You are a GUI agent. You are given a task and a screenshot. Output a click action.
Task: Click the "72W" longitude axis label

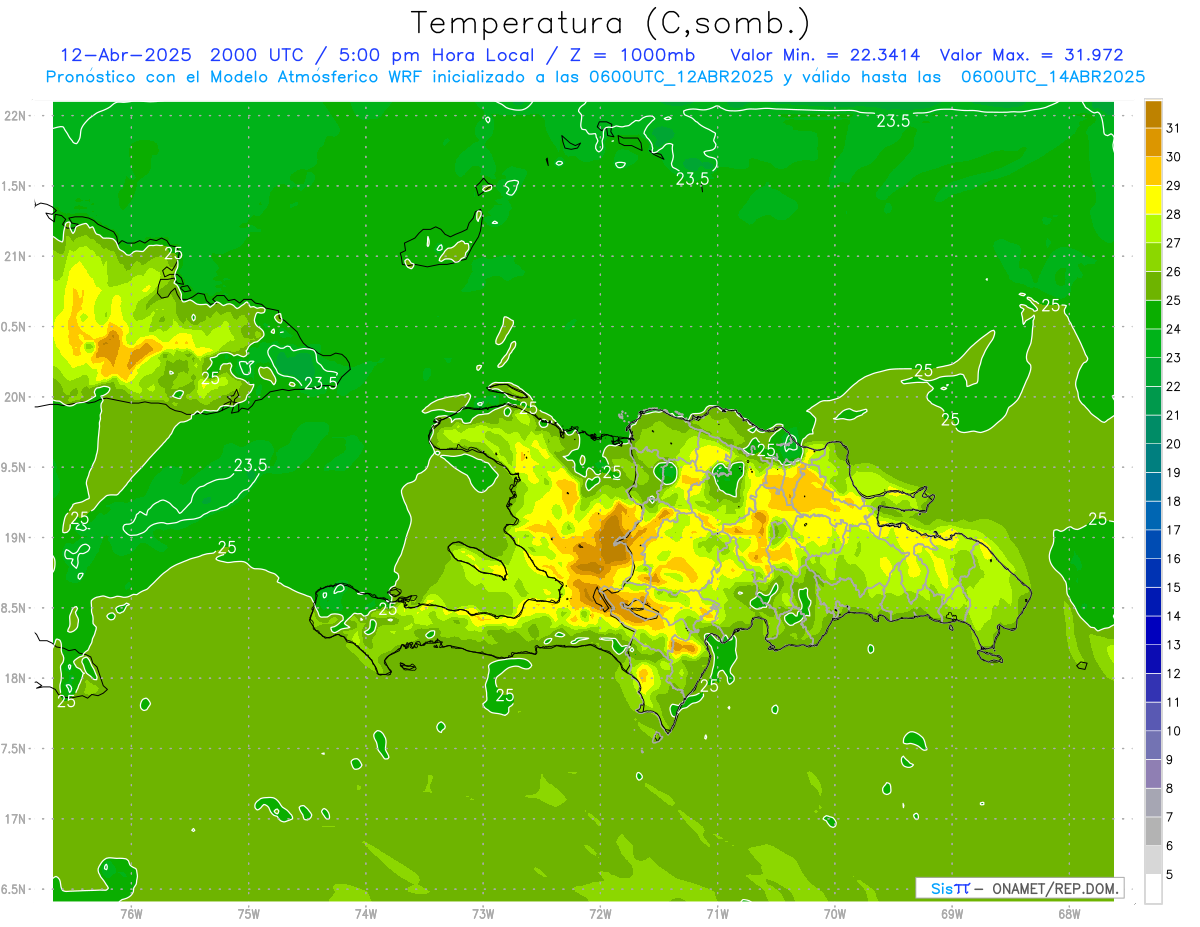[600, 914]
